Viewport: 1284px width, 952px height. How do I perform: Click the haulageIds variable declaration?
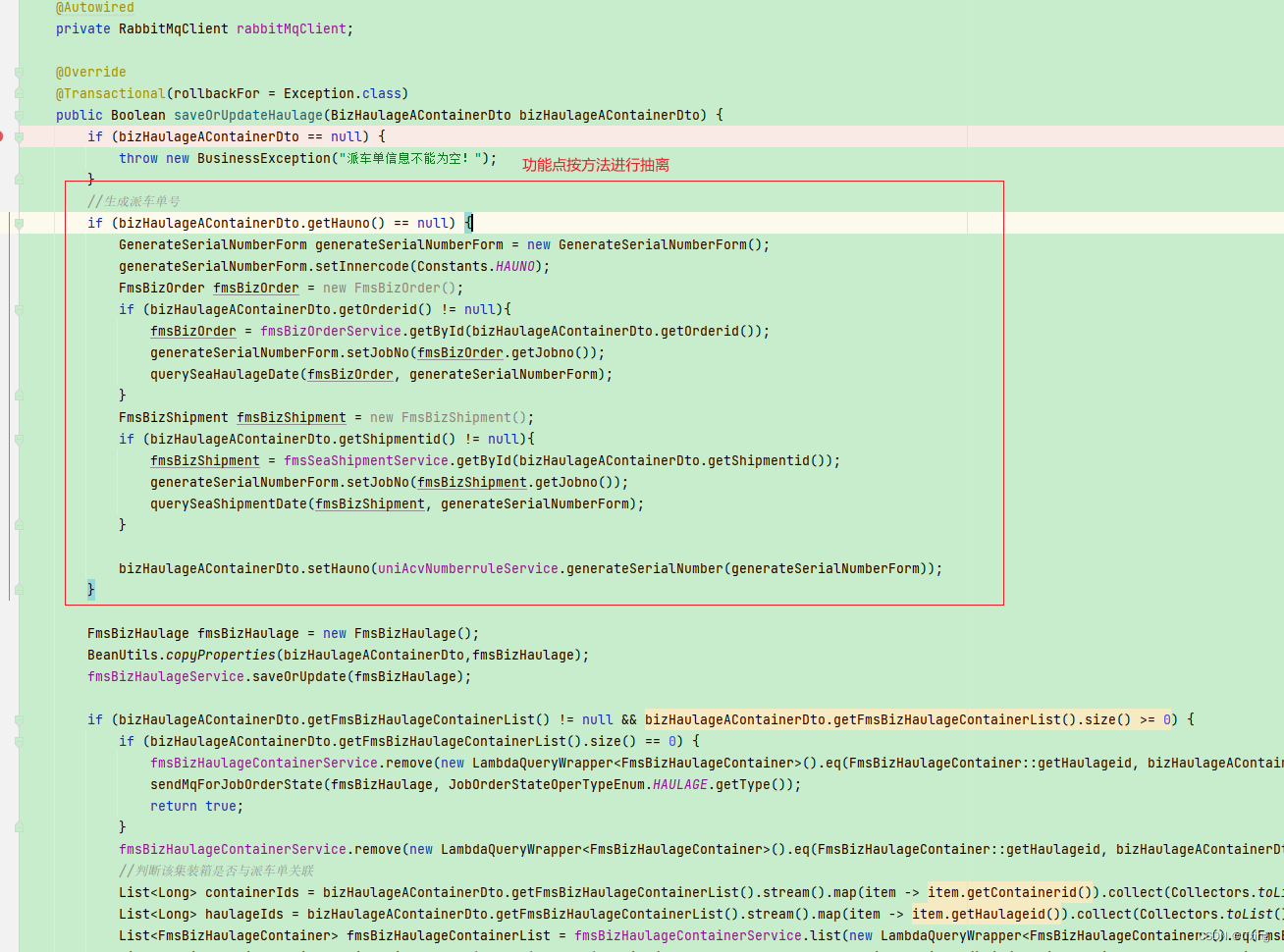coord(244,914)
